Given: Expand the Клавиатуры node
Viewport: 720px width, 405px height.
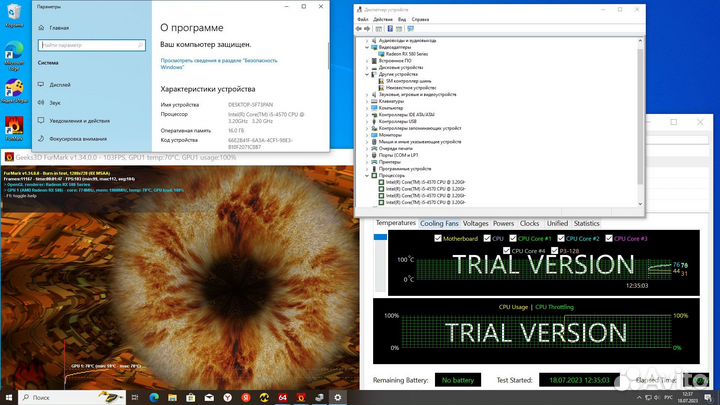Looking at the screenshot, I should [x=367, y=101].
